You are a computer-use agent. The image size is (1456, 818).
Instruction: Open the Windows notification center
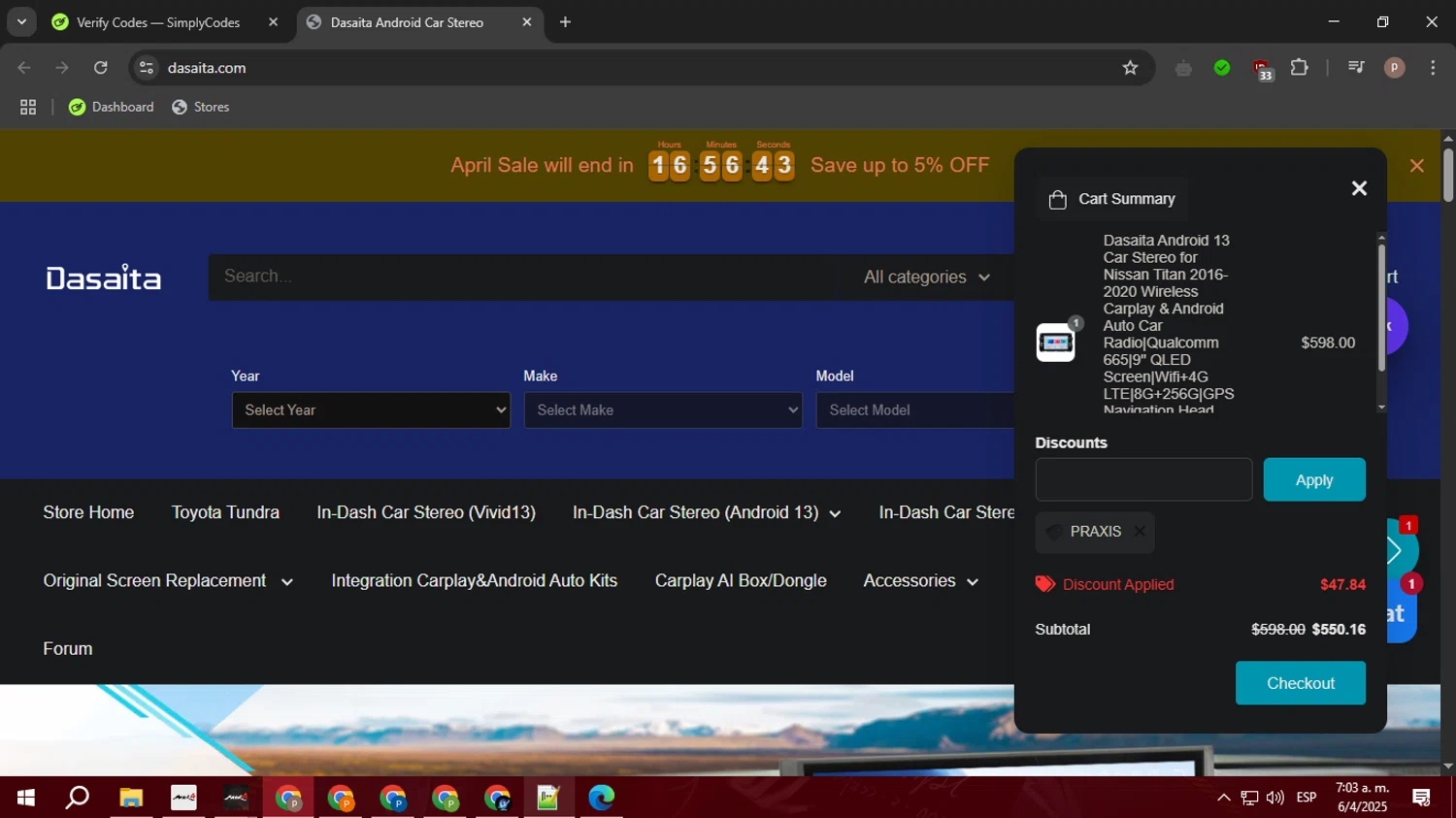(x=1422, y=798)
